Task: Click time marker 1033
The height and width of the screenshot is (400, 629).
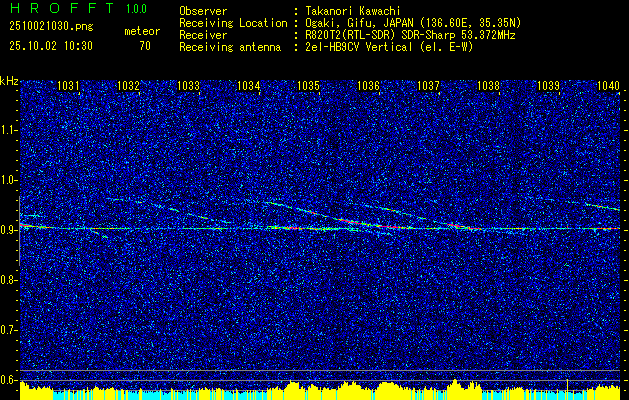Action: coord(188,85)
